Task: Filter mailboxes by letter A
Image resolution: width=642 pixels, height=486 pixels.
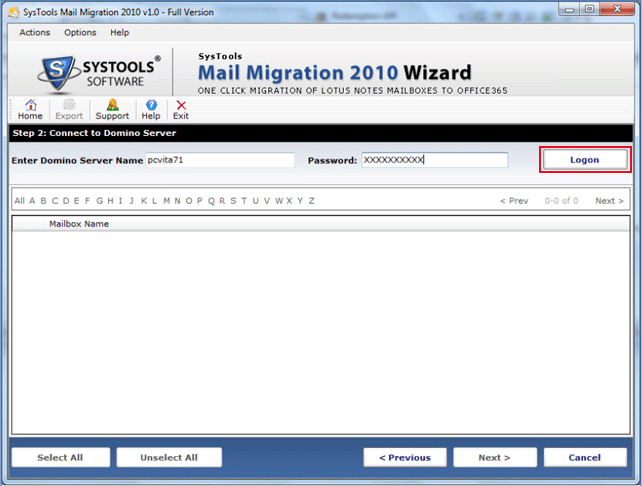Action: pos(32,201)
